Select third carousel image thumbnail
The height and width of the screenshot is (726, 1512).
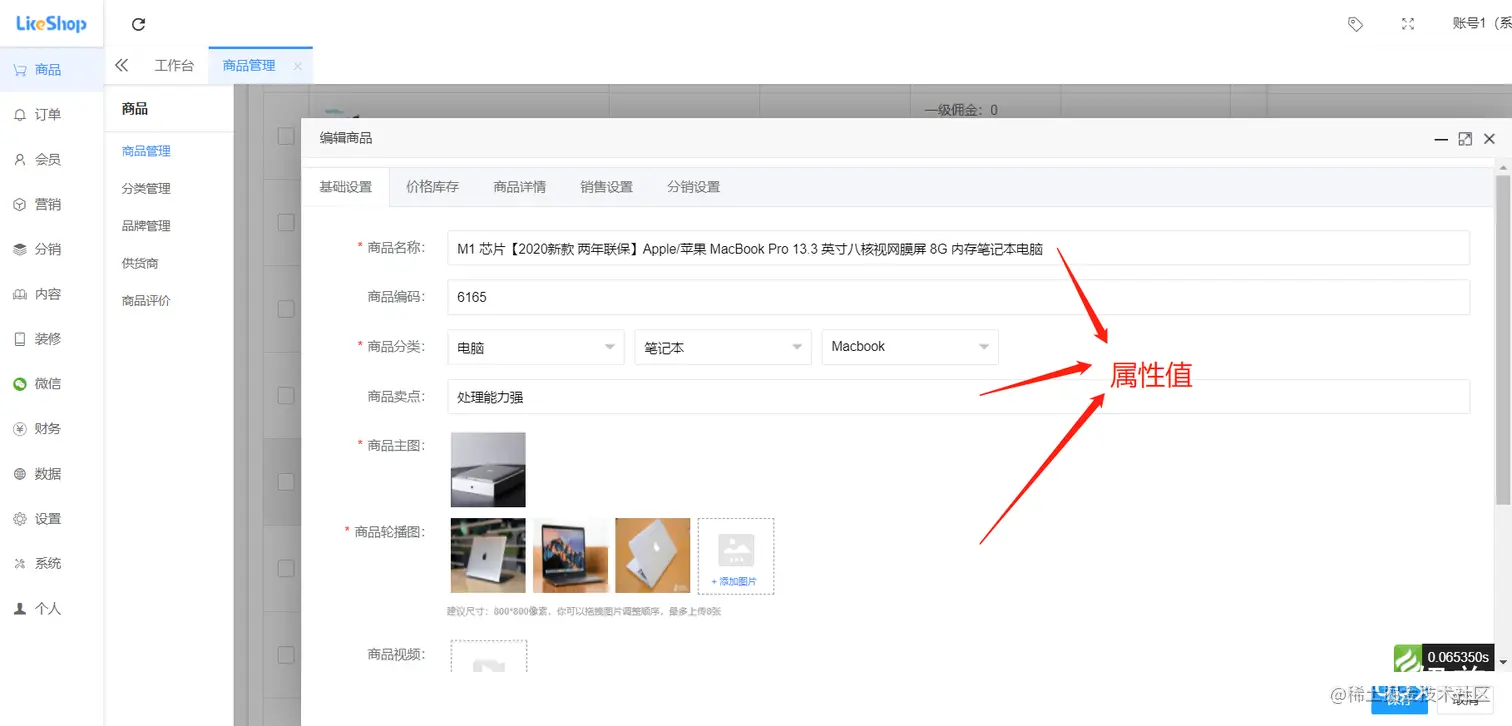[x=652, y=555]
